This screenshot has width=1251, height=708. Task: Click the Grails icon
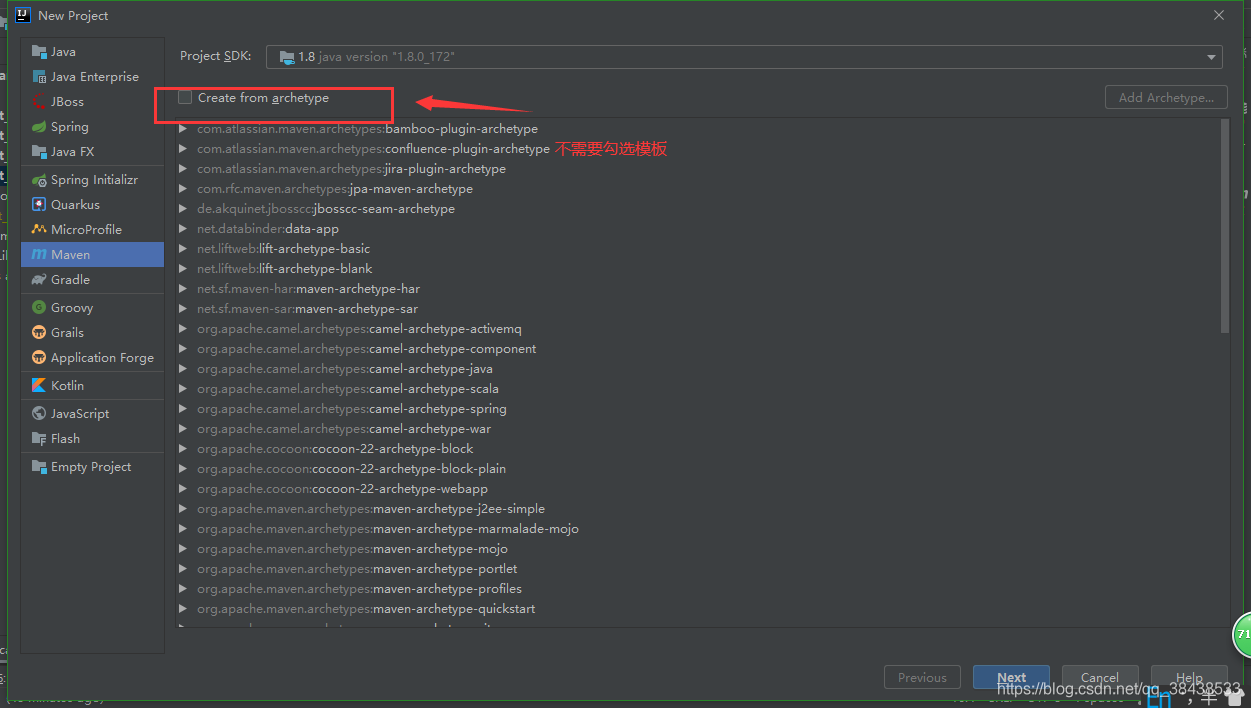tap(39, 333)
